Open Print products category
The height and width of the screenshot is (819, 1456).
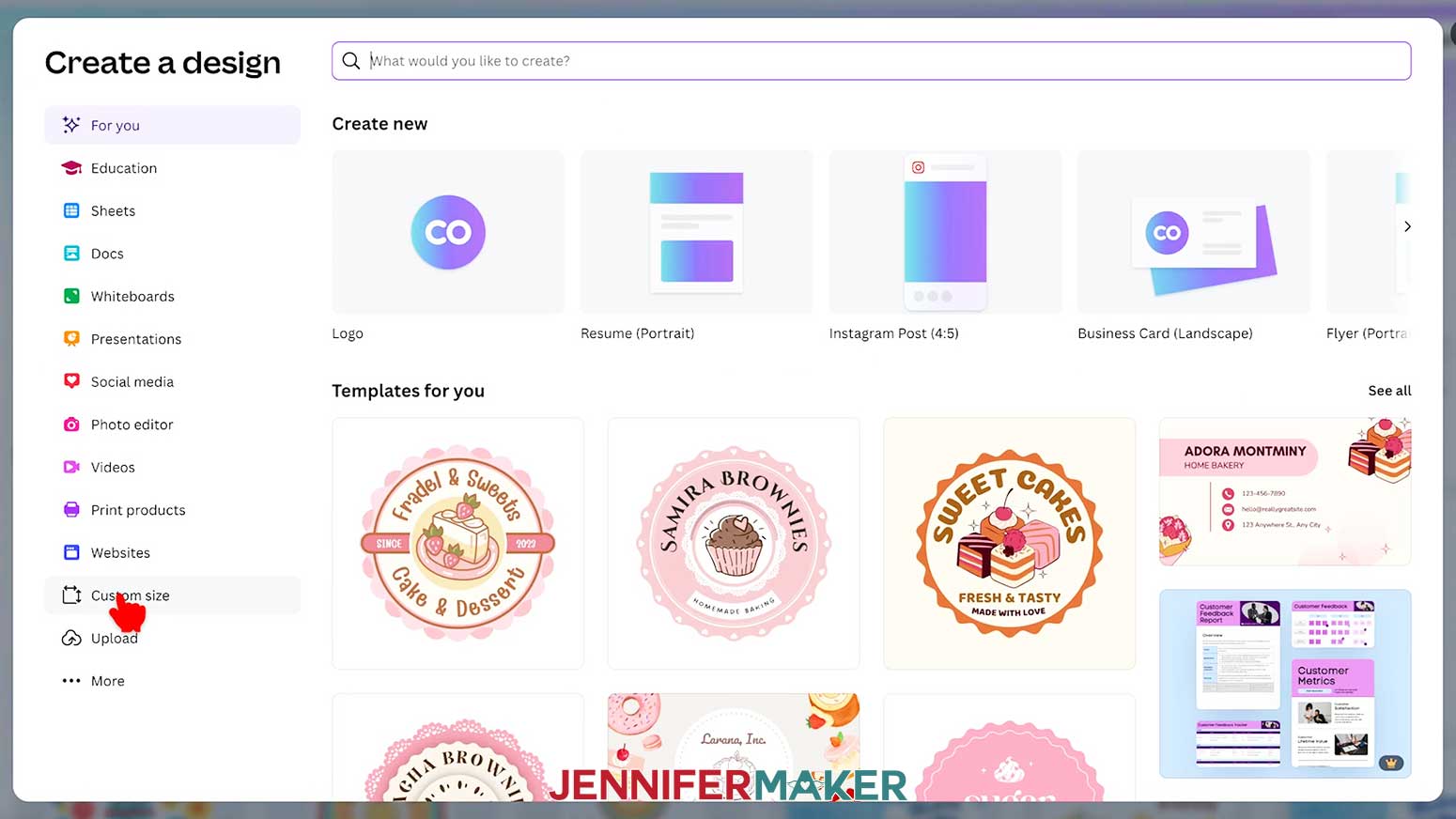172,510
